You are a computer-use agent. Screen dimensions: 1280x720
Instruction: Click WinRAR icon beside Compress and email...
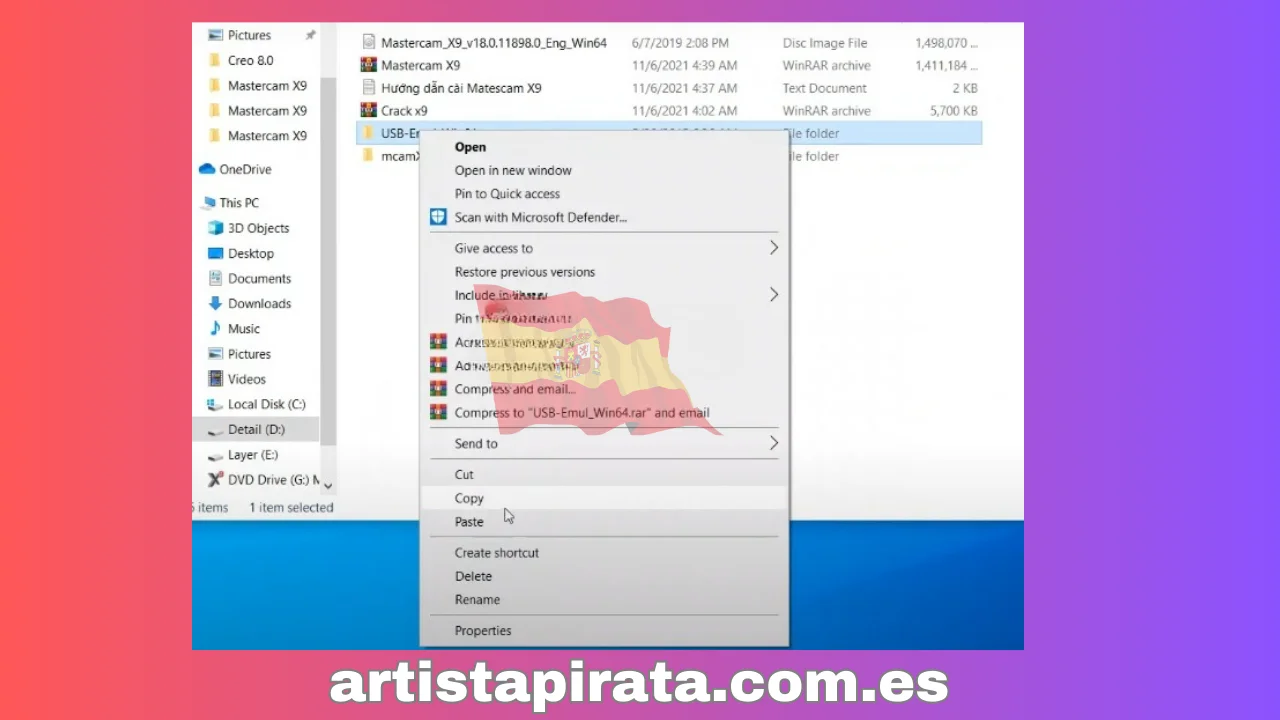point(438,389)
